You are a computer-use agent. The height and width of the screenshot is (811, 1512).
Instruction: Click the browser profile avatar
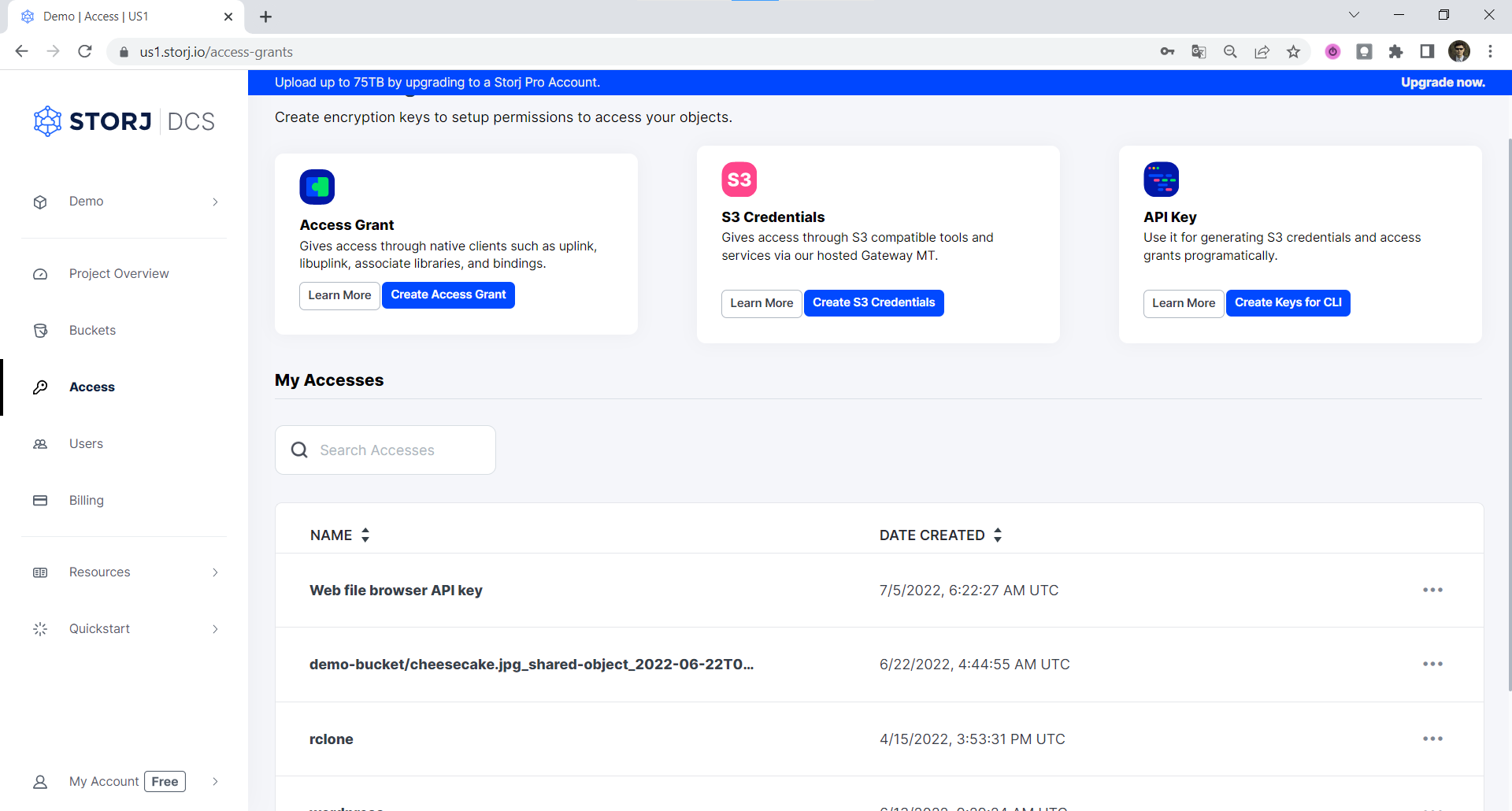point(1459,52)
